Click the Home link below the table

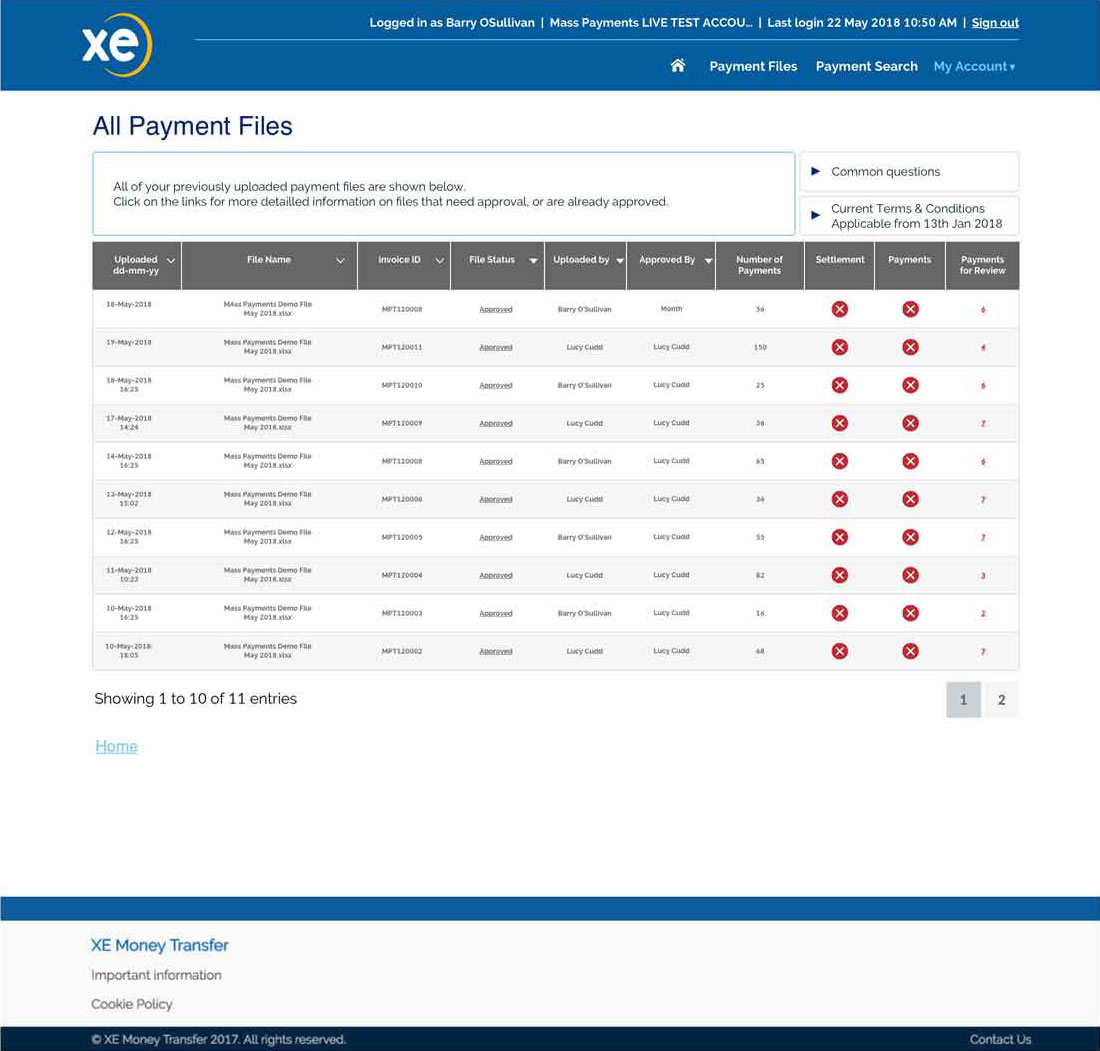tap(116, 746)
